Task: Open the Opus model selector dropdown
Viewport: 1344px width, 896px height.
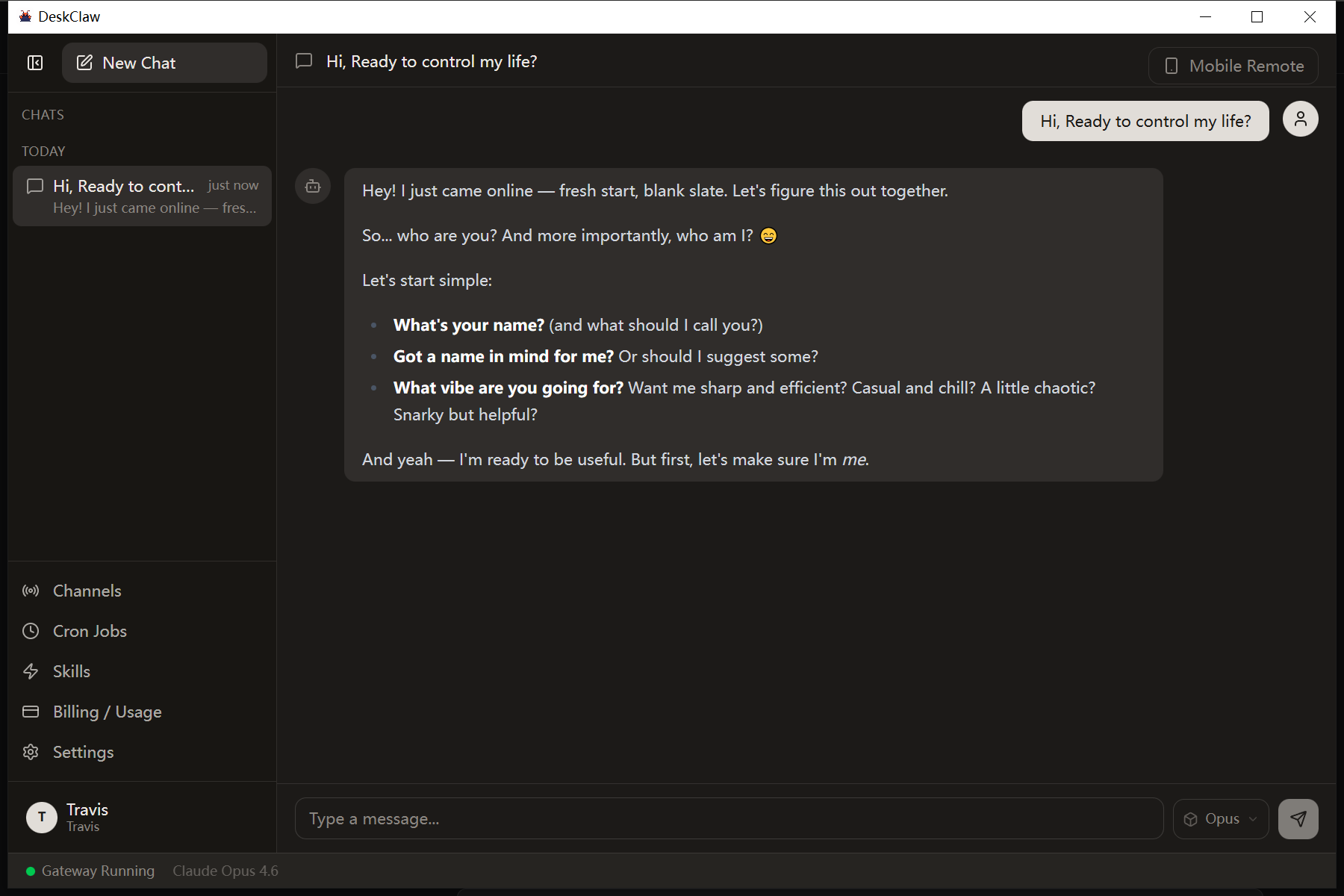Action: (x=1220, y=818)
